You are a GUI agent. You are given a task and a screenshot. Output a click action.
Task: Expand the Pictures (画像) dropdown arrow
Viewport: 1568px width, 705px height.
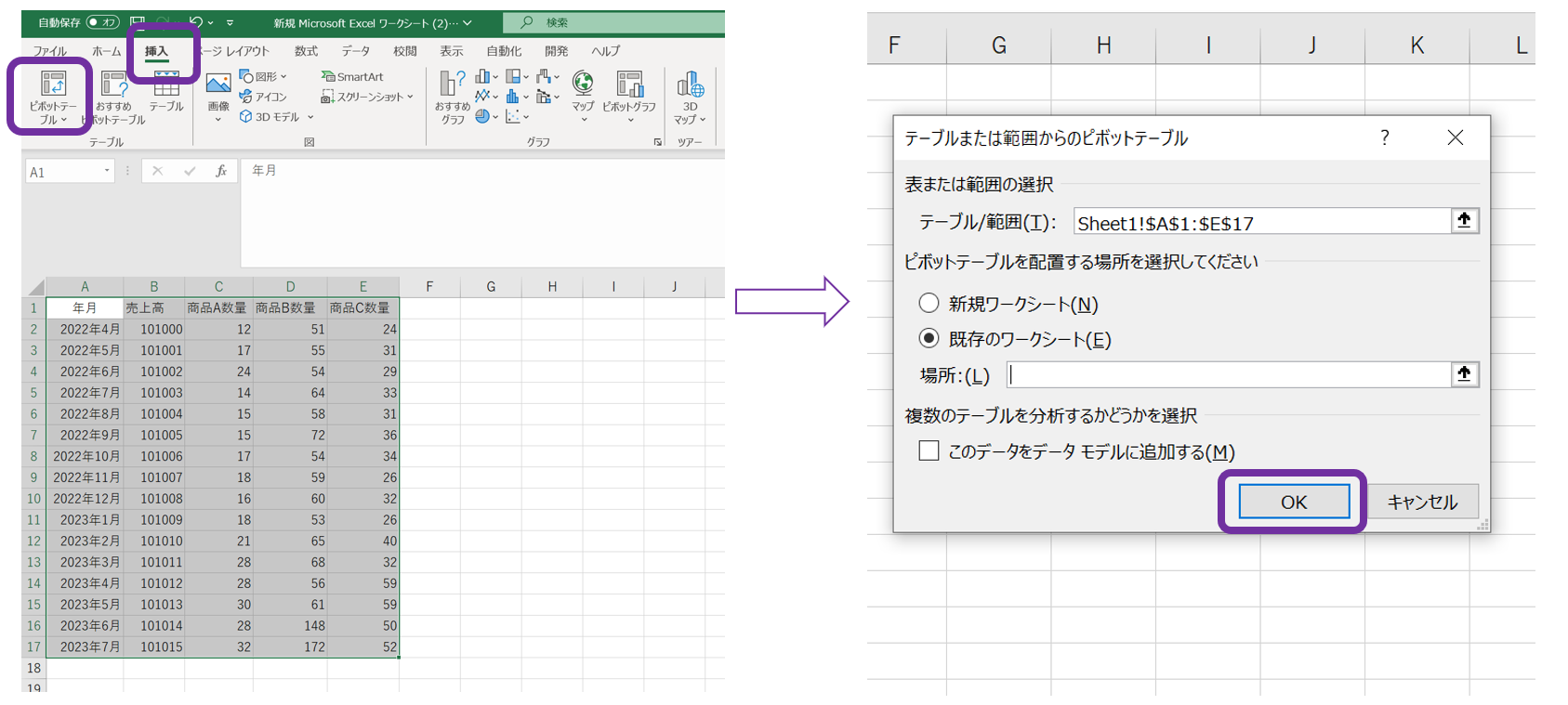point(218,119)
